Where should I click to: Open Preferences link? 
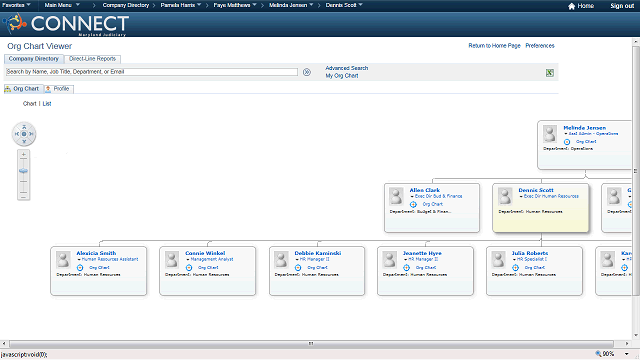pos(540,46)
